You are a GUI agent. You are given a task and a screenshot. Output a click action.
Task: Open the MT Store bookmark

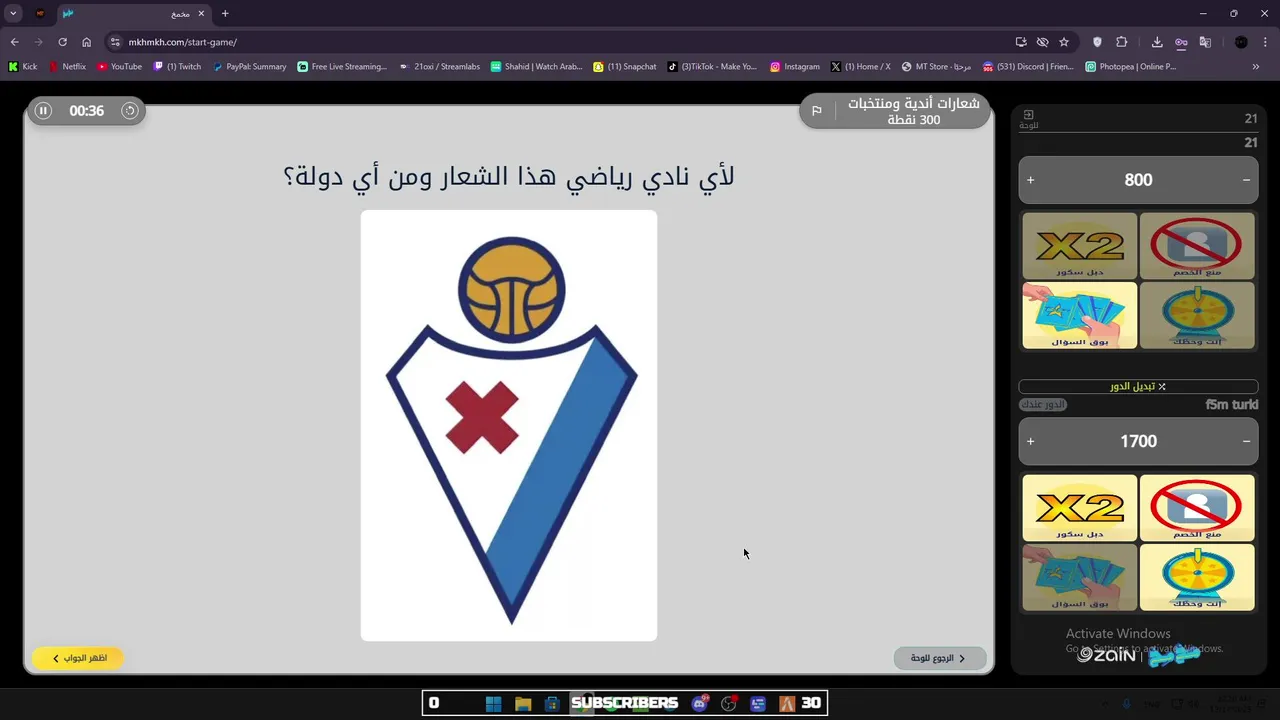click(936, 67)
